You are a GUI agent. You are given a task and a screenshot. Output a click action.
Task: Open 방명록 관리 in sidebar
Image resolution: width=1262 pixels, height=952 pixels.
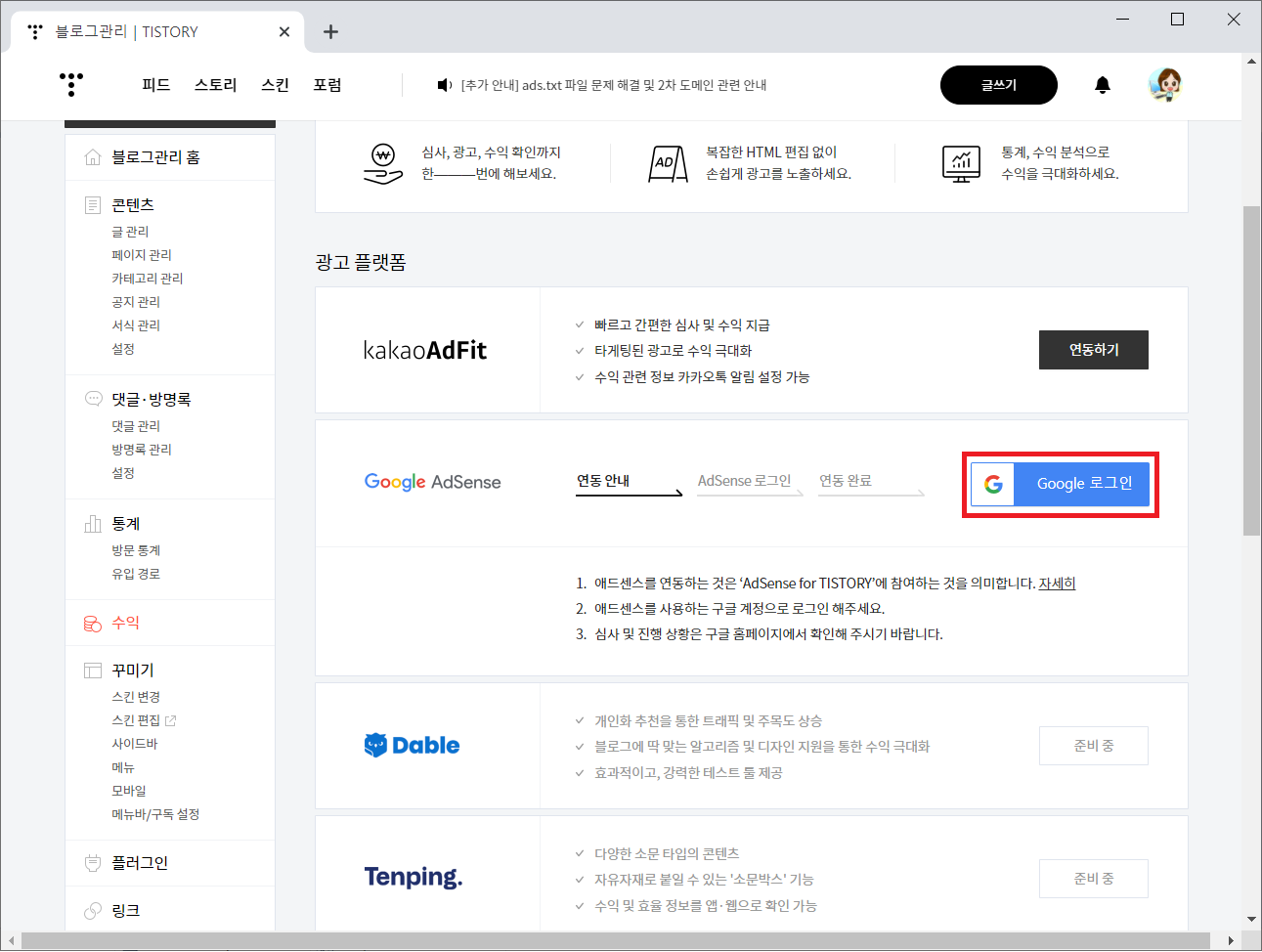click(142, 450)
